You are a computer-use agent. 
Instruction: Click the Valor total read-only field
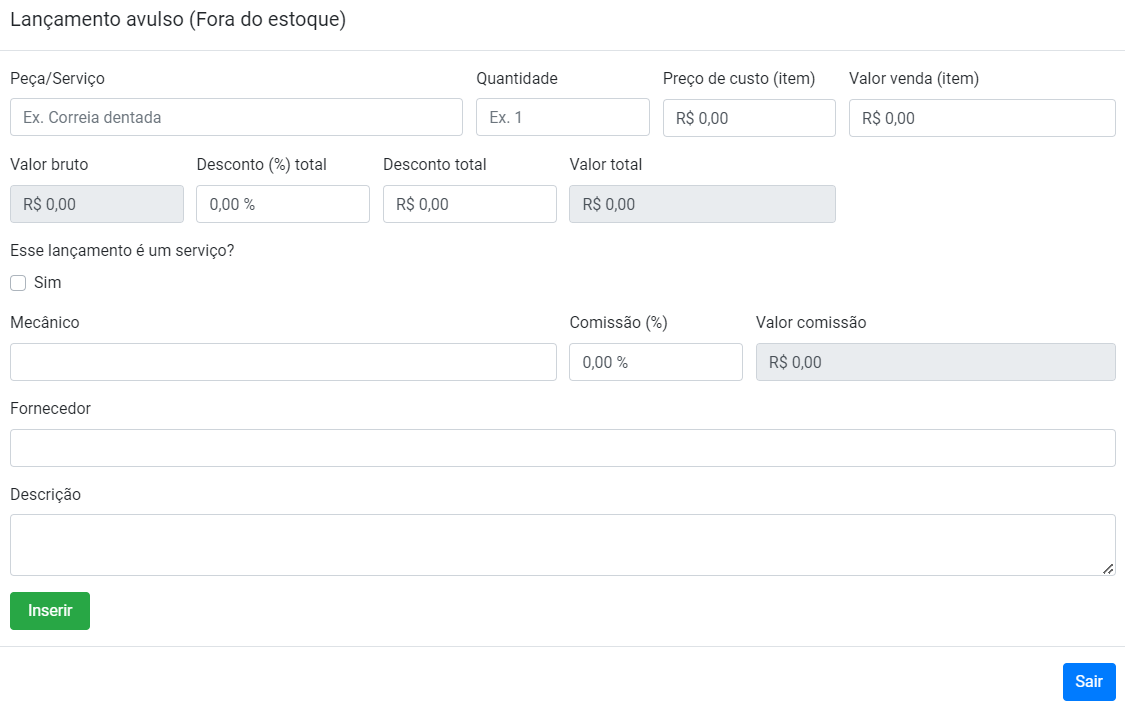[702, 204]
